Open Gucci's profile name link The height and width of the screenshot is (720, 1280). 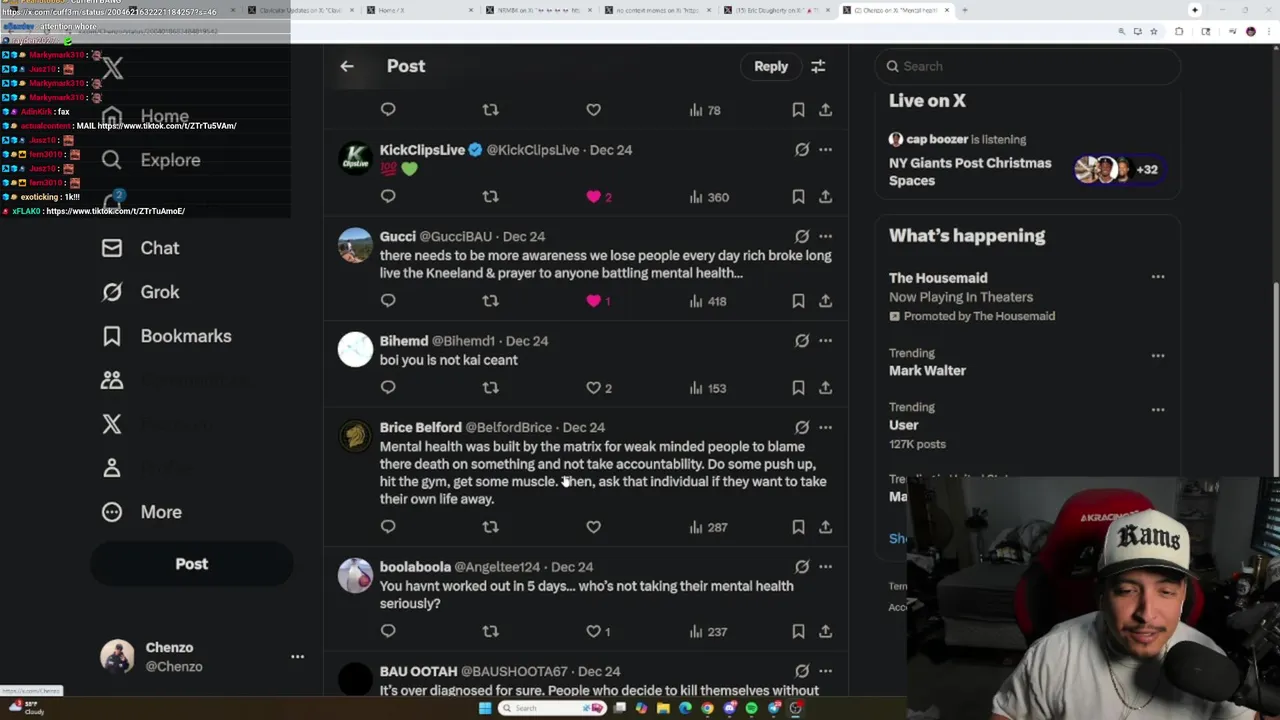click(398, 237)
